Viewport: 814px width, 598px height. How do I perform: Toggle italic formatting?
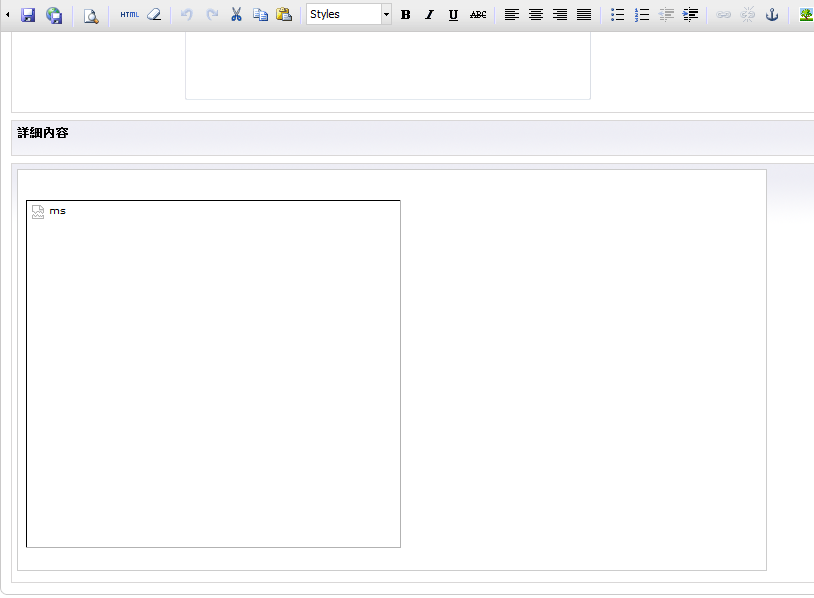click(429, 15)
